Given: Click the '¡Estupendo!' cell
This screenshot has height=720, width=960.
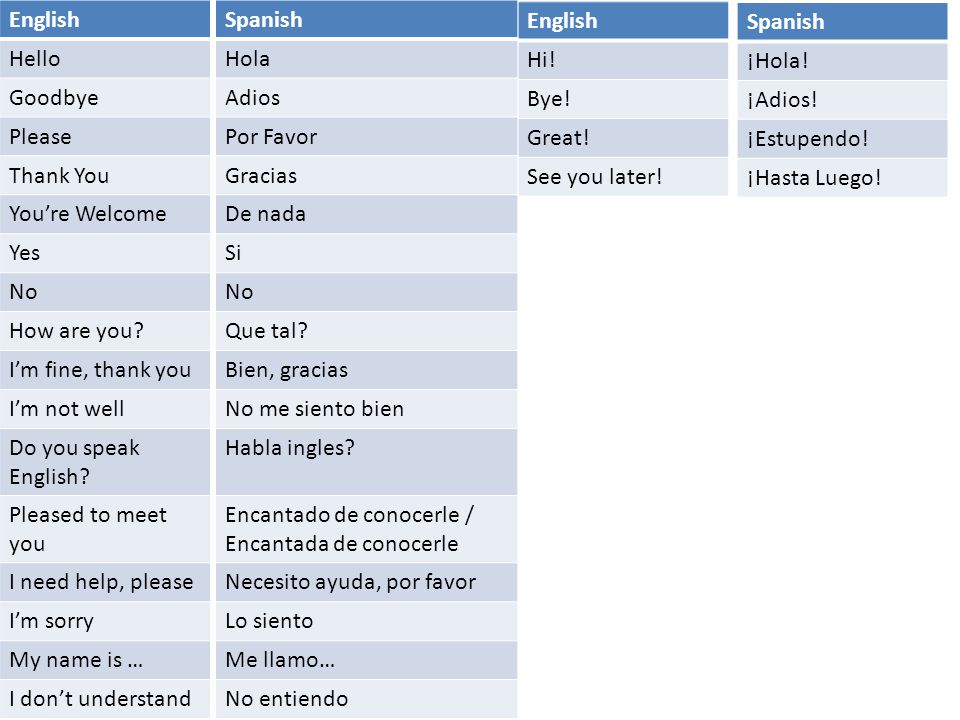Looking at the screenshot, I should (x=842, y=139).
